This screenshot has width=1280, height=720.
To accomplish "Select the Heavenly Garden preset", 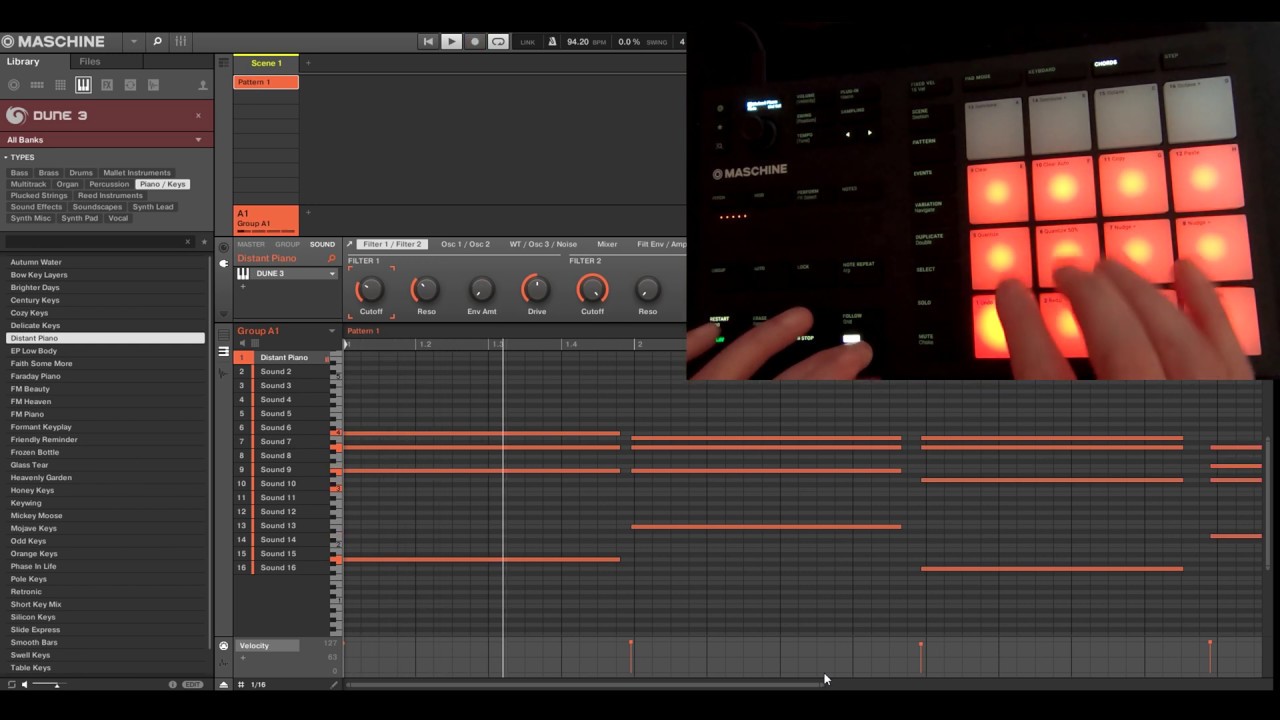I will (41, 478).
